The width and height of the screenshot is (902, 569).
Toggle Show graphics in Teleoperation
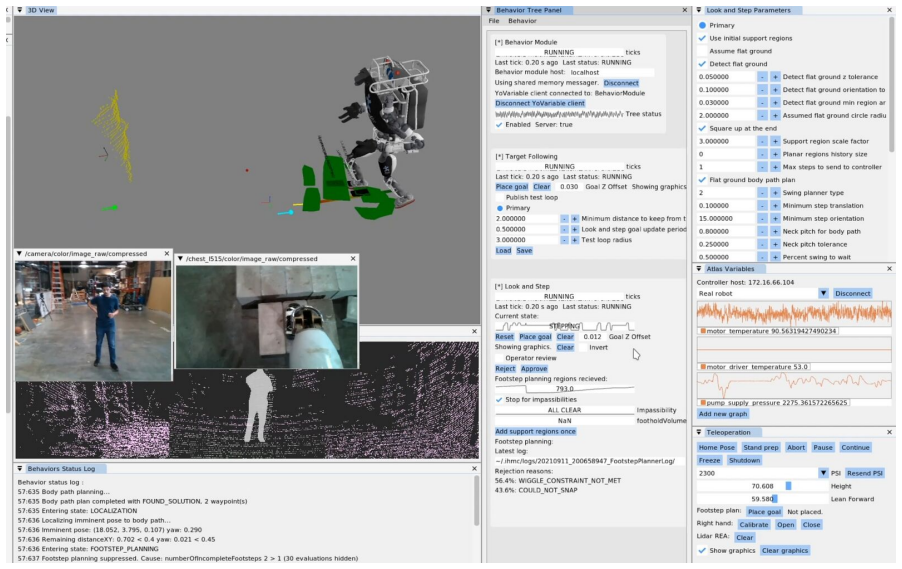[x=702, y=551]
